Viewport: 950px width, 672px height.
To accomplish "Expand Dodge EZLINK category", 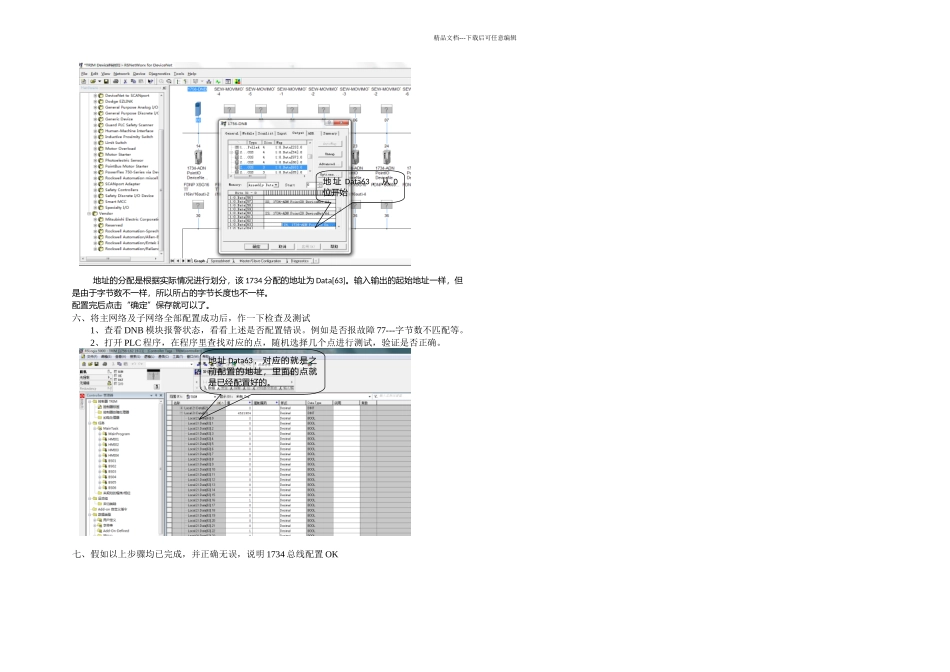I will [95, 101].
